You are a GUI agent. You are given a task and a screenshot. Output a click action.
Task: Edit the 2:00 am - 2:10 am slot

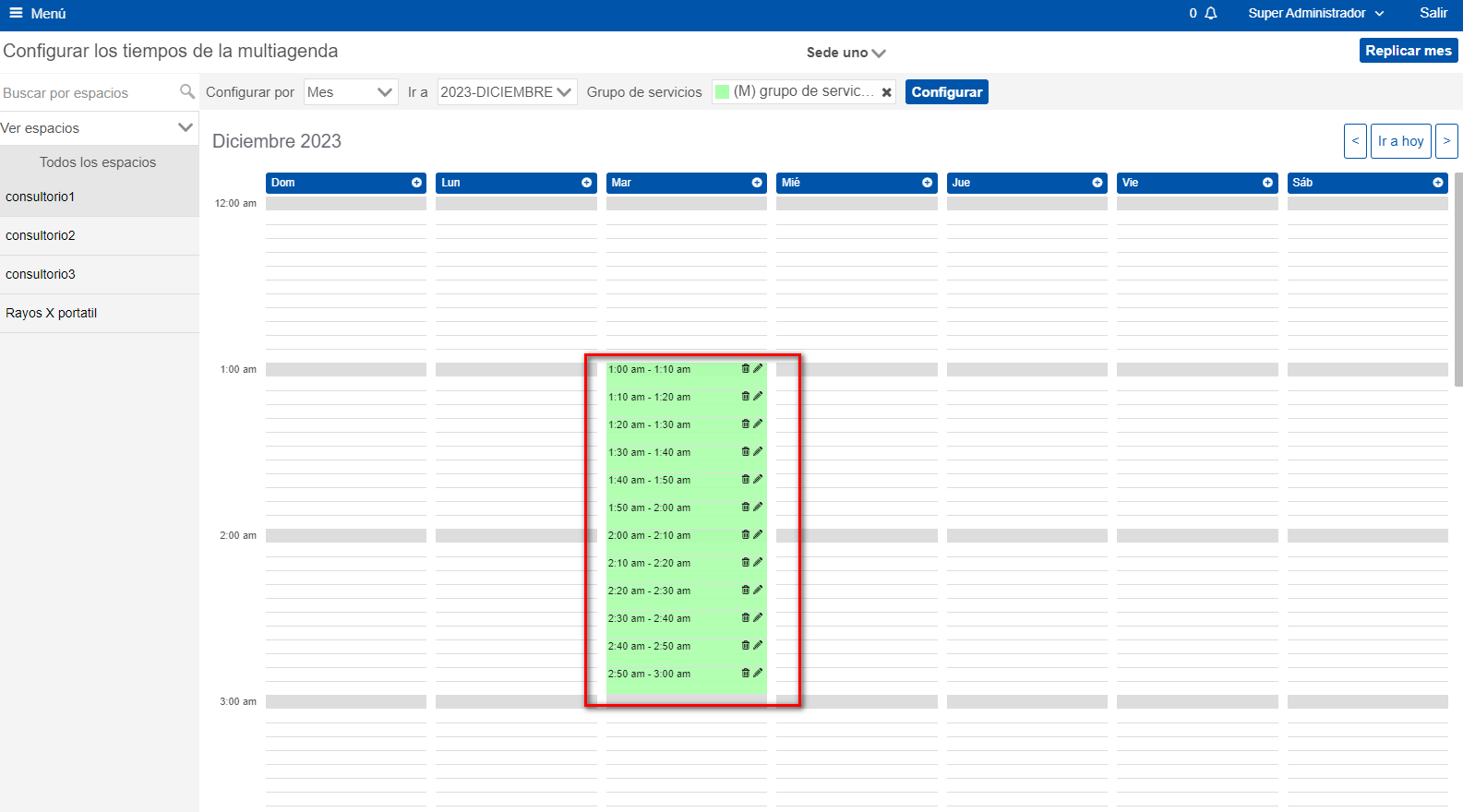coord(758,534)
